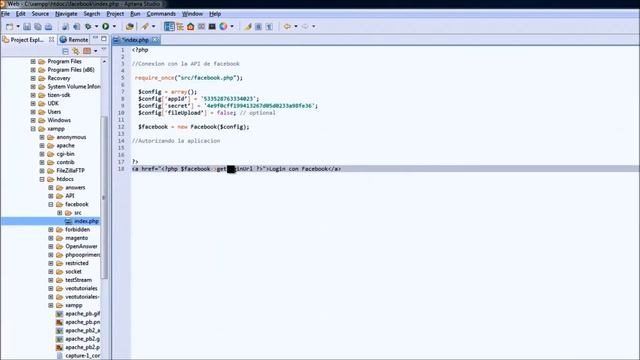This screenshot has width=640, height=360.
Task: Click the Debug bug toolbar icon
Action: click(x=88, y=27)
